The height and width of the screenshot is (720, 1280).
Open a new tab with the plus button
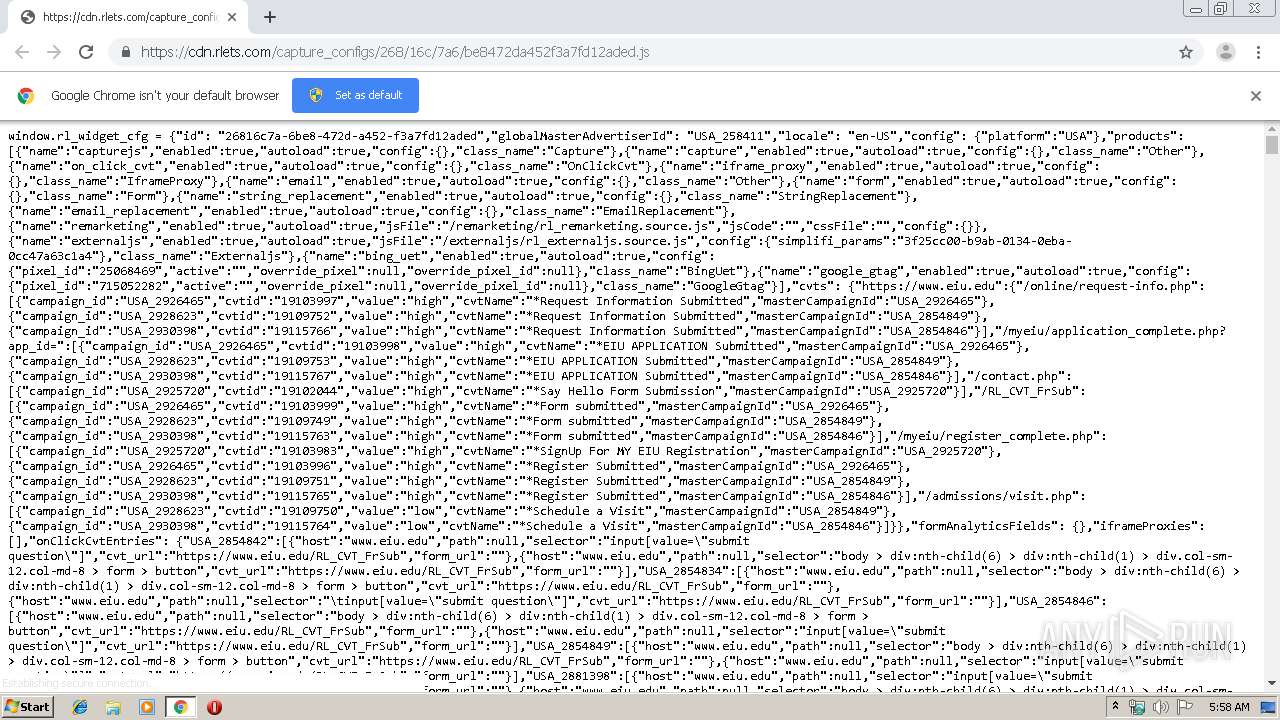270,17
